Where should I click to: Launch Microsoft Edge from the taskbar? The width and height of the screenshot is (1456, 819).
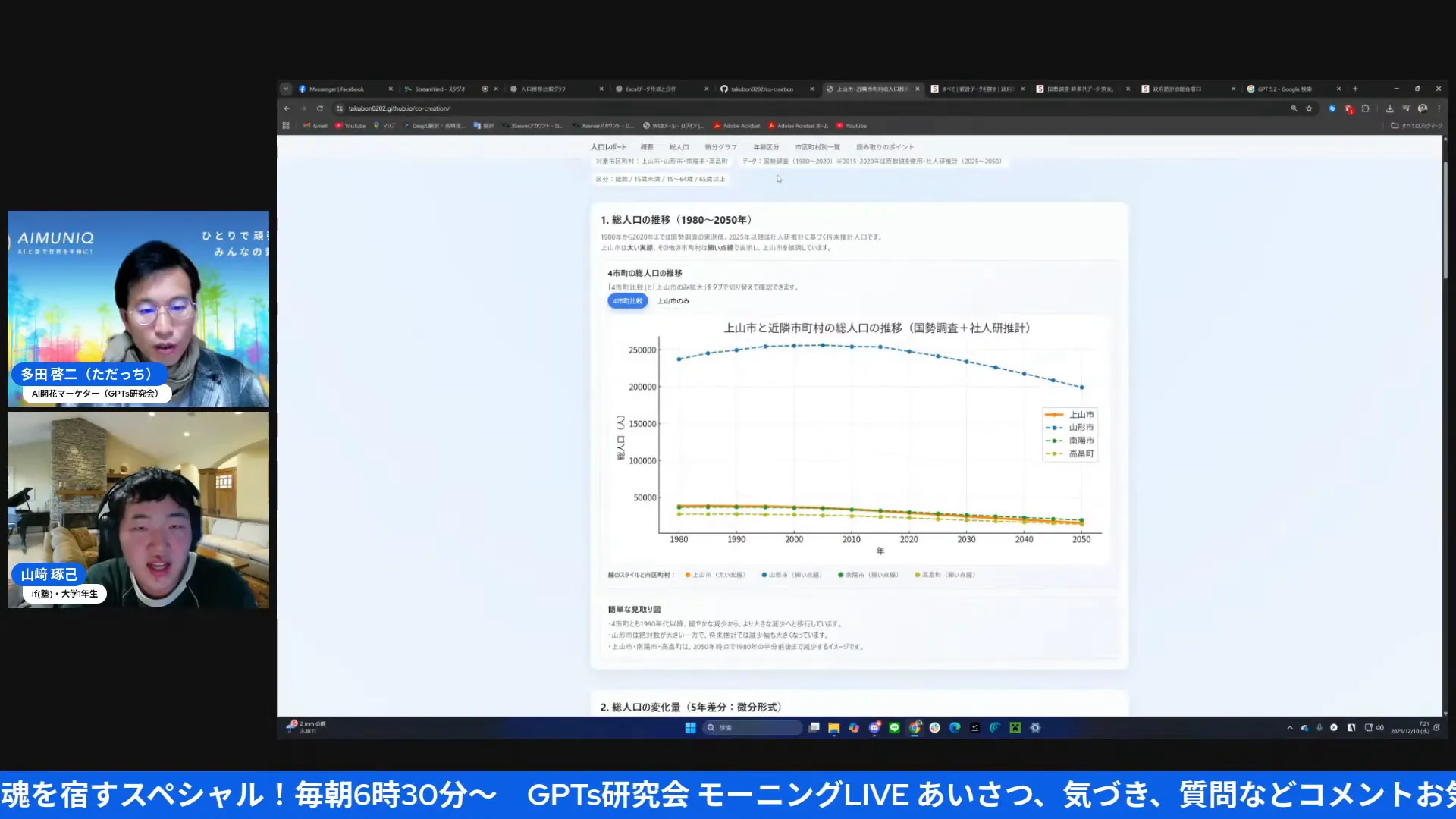pyautogui.click(x=953, y=728)
